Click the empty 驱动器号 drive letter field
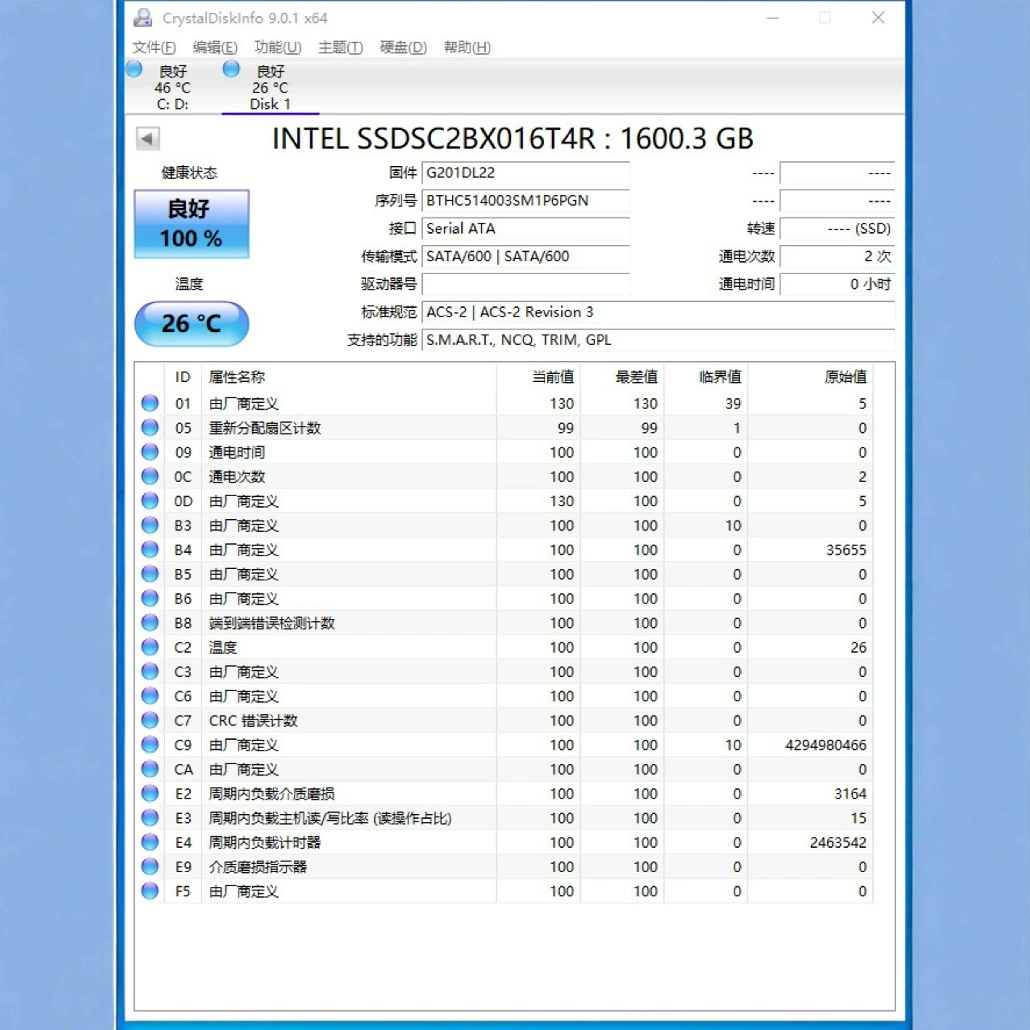This screenshot has width=1030, height=1030. point(526,284)
